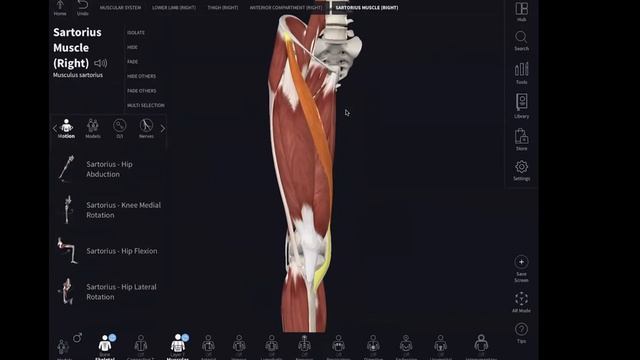The width and height of the screenshot is (640, 360).
Task: Click HIDE option
Action: pyautogui.click(x=132, y=47)
